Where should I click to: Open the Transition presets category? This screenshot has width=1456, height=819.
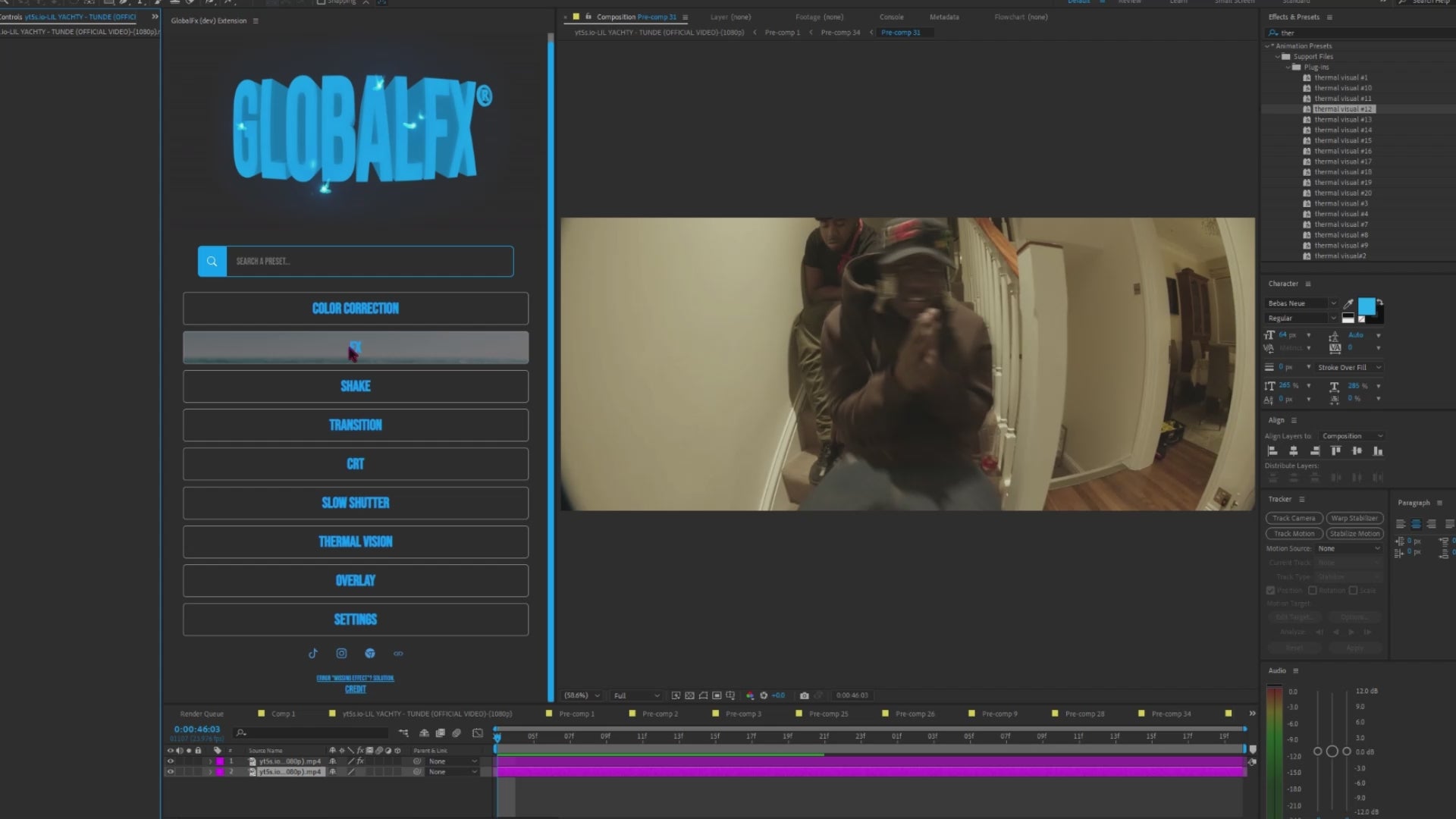coord(356,425)
